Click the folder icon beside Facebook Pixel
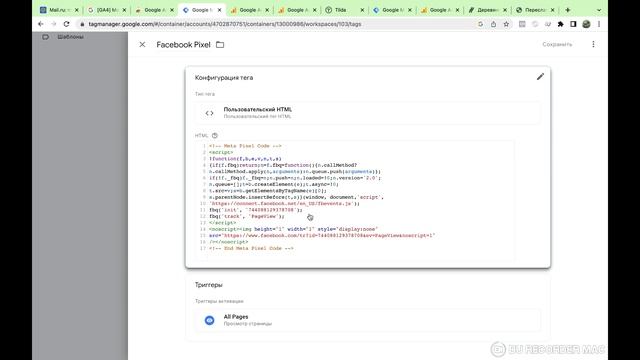 220,44
